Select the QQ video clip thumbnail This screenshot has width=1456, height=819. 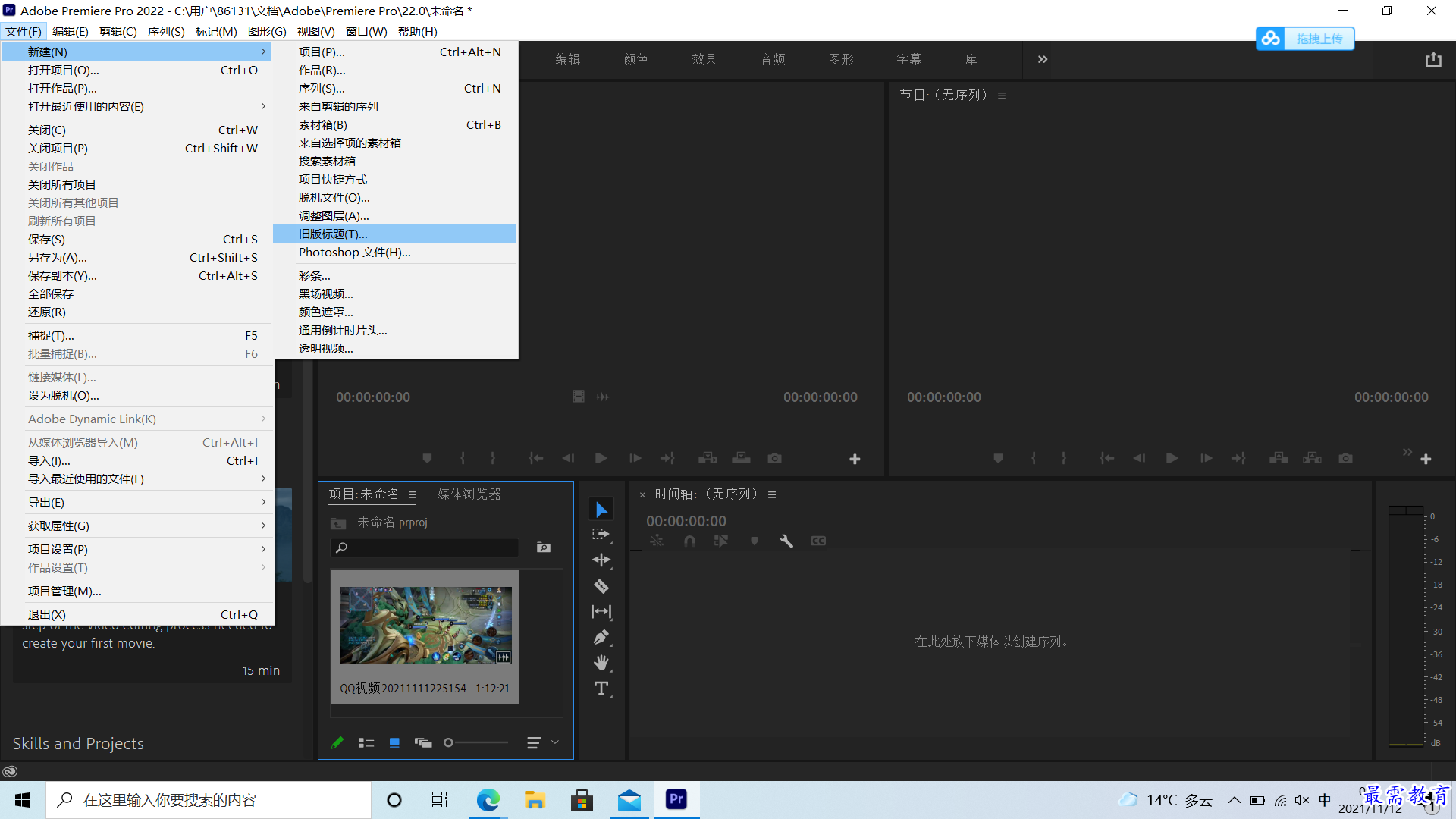(x=425, y=626)
